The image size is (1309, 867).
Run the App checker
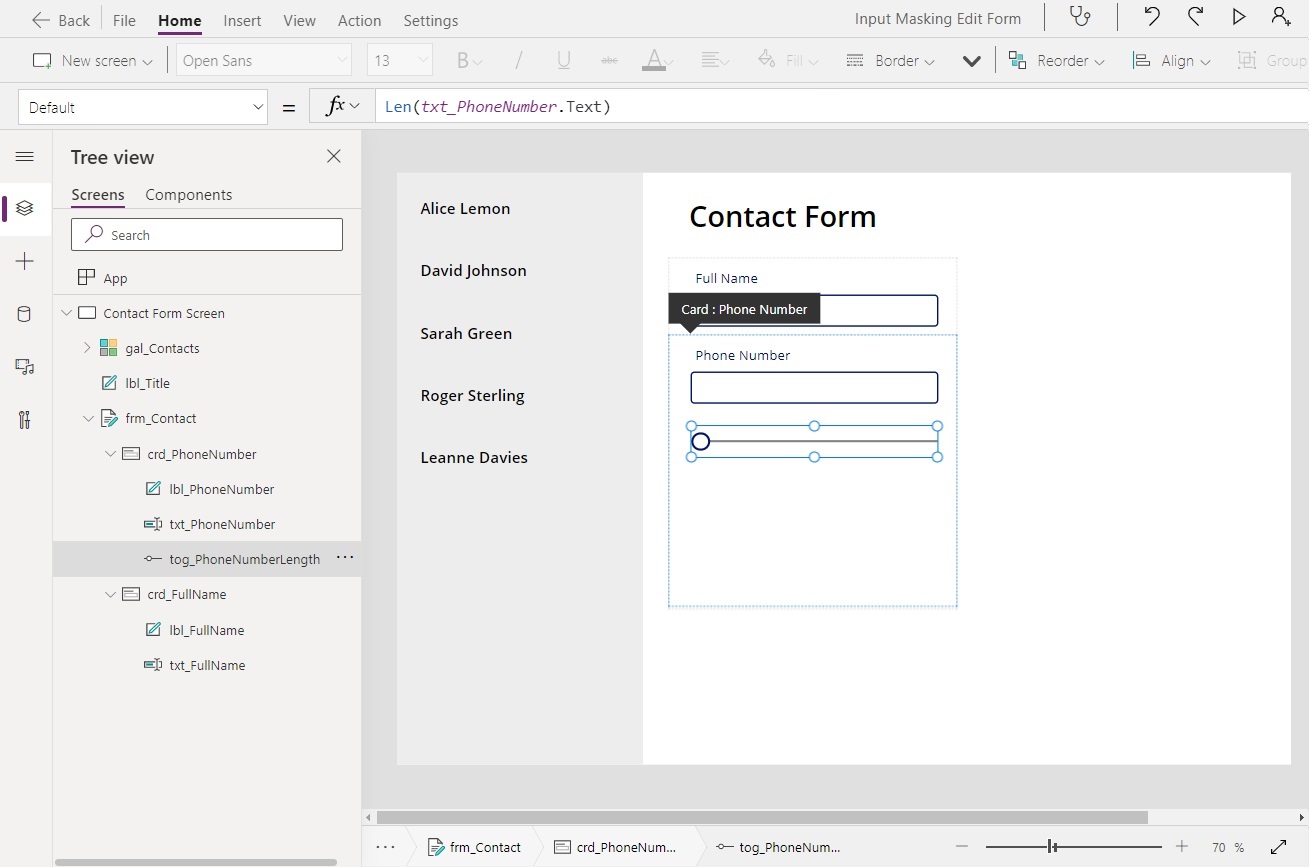[x=1079, y=17]
